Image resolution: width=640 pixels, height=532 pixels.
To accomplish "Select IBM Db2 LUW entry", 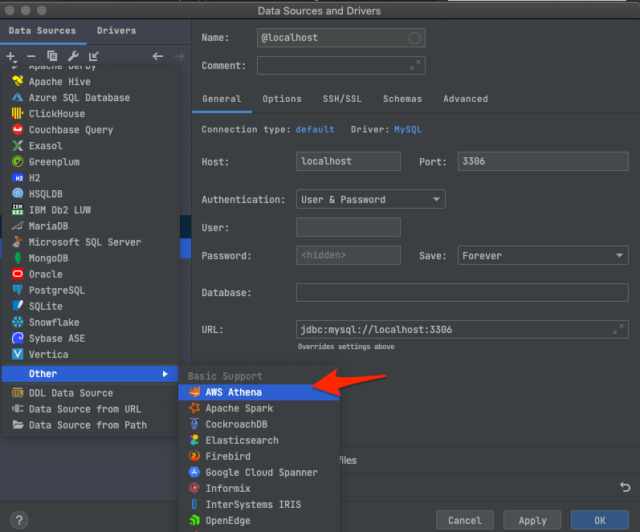I will [91, 210].
